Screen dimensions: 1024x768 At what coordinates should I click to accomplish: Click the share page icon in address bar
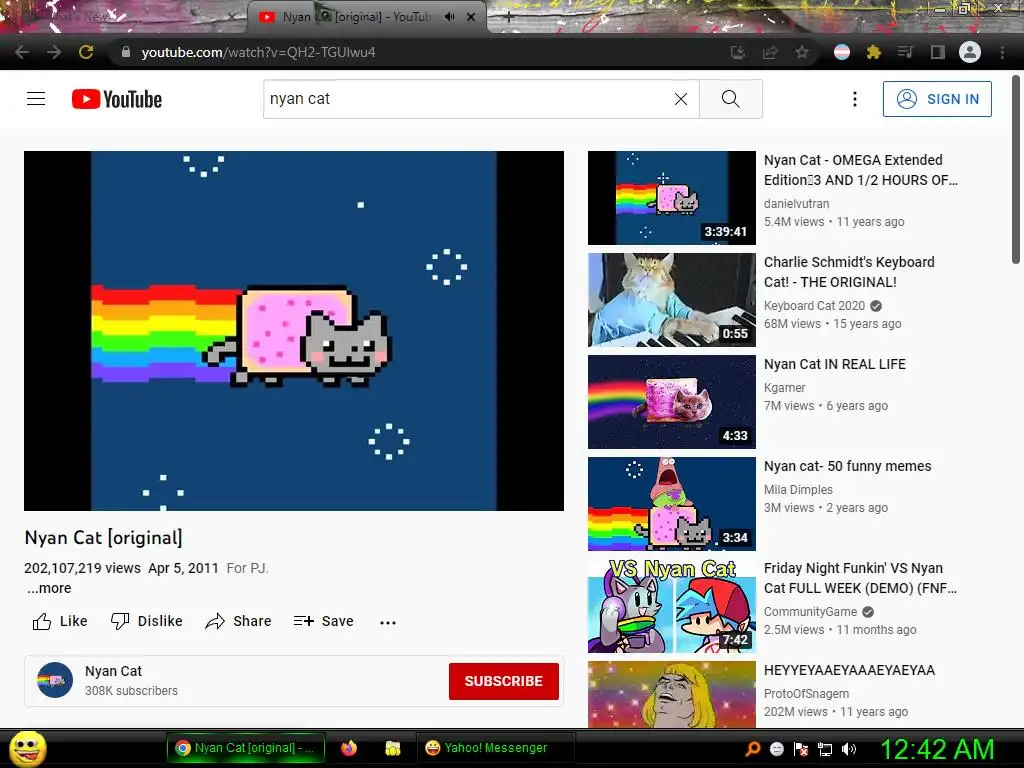(x=770, y=52)
